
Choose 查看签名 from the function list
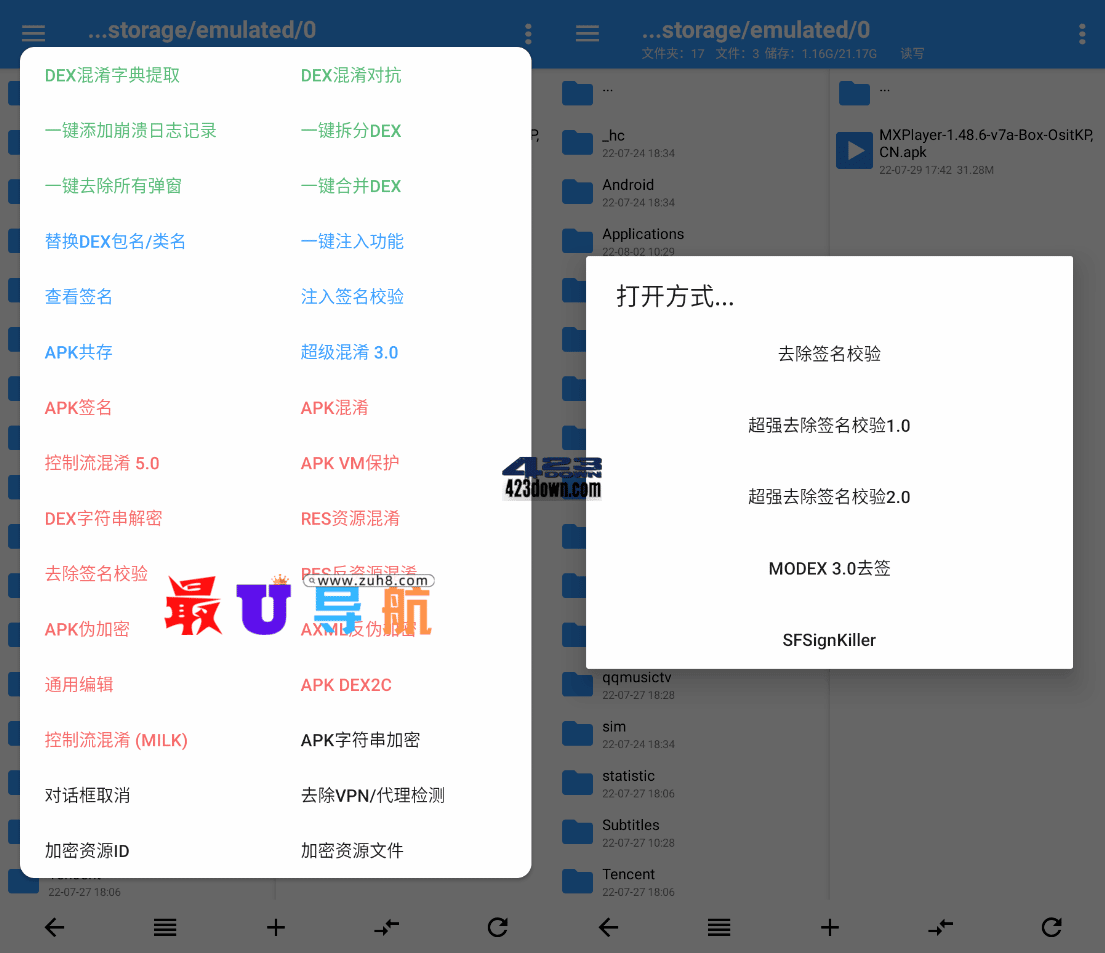79,297
